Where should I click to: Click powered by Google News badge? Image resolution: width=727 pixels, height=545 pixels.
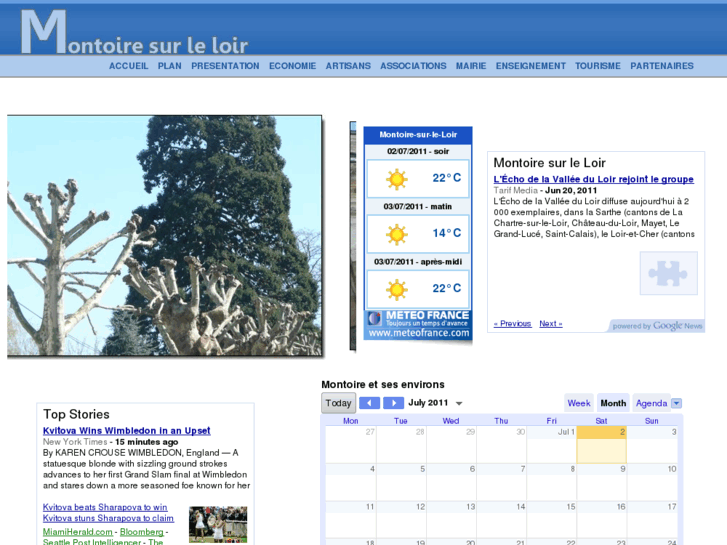point(657,326)
